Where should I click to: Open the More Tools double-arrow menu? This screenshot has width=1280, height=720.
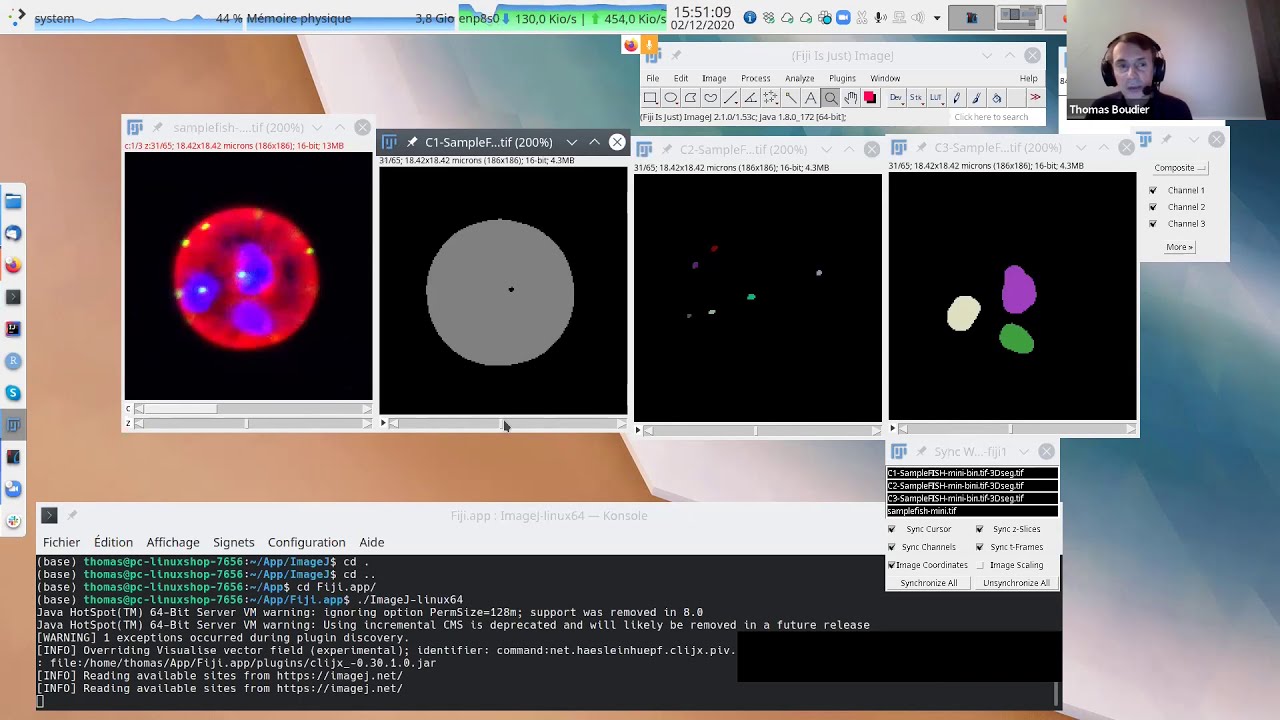pyautogui.click(x=1035, y=98)
